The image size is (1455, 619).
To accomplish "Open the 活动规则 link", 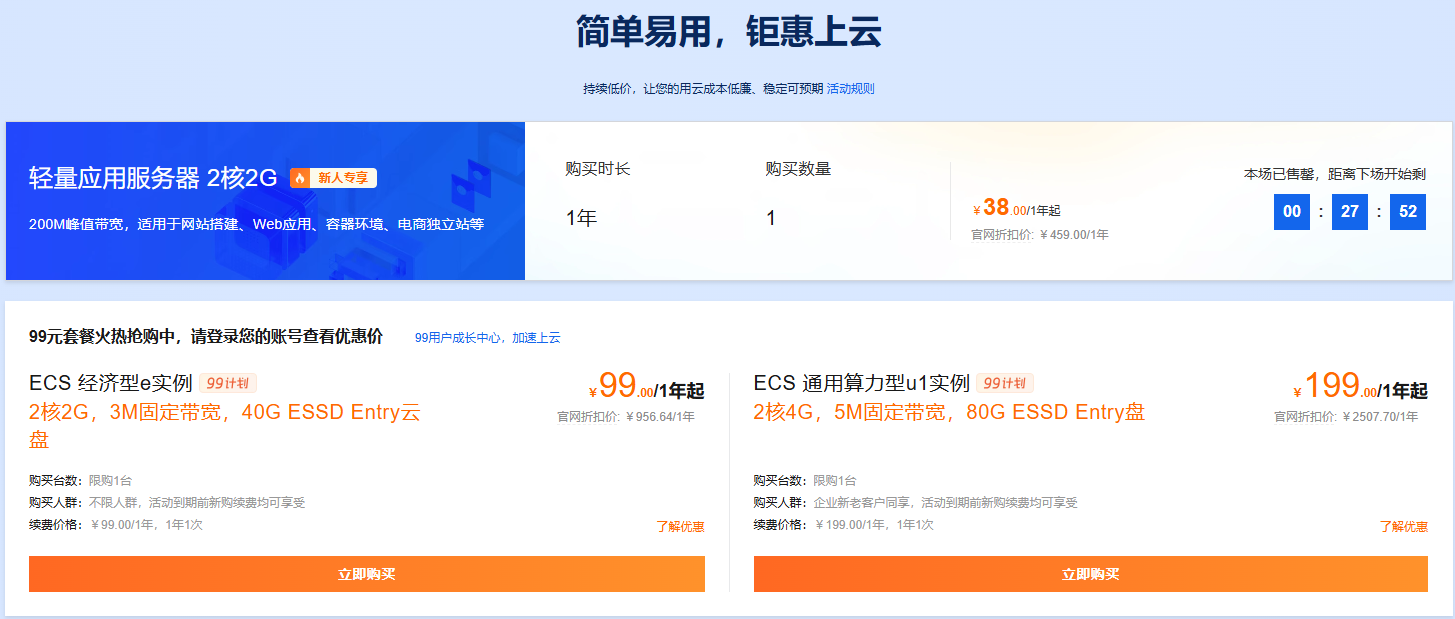I will coord(850,89).
